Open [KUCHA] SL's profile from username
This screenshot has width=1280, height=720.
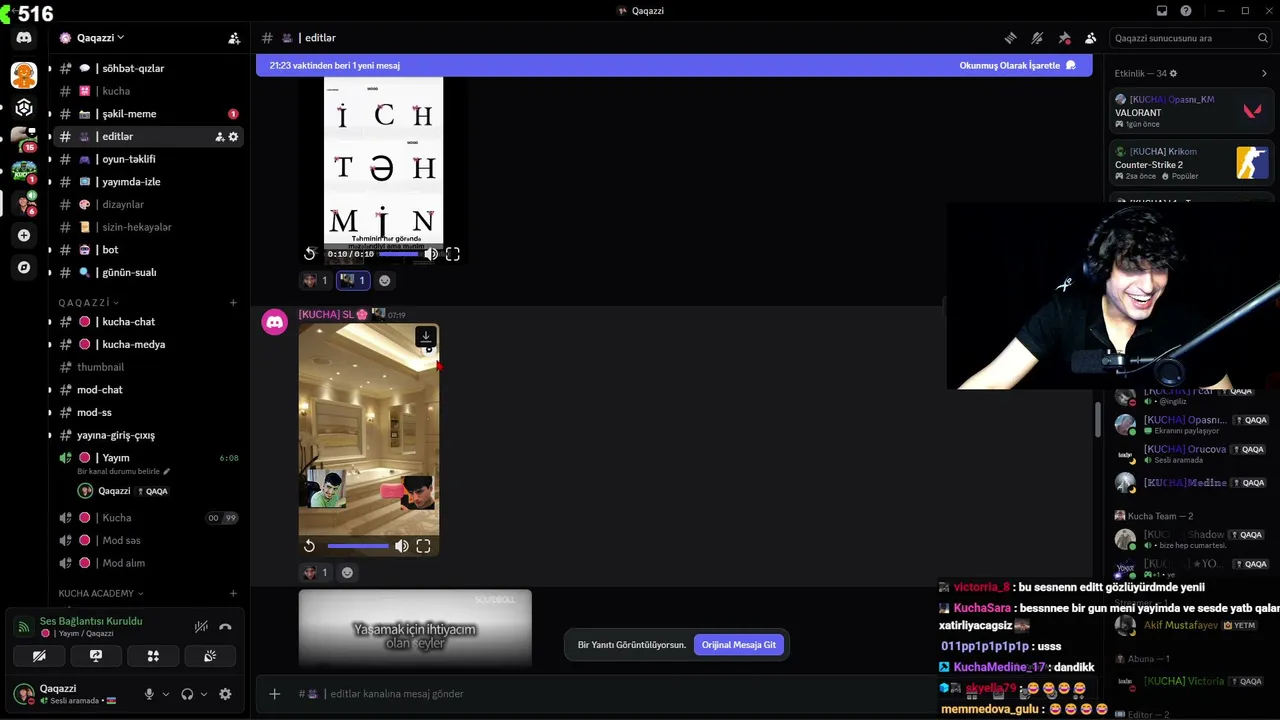[x=326, y=315]
